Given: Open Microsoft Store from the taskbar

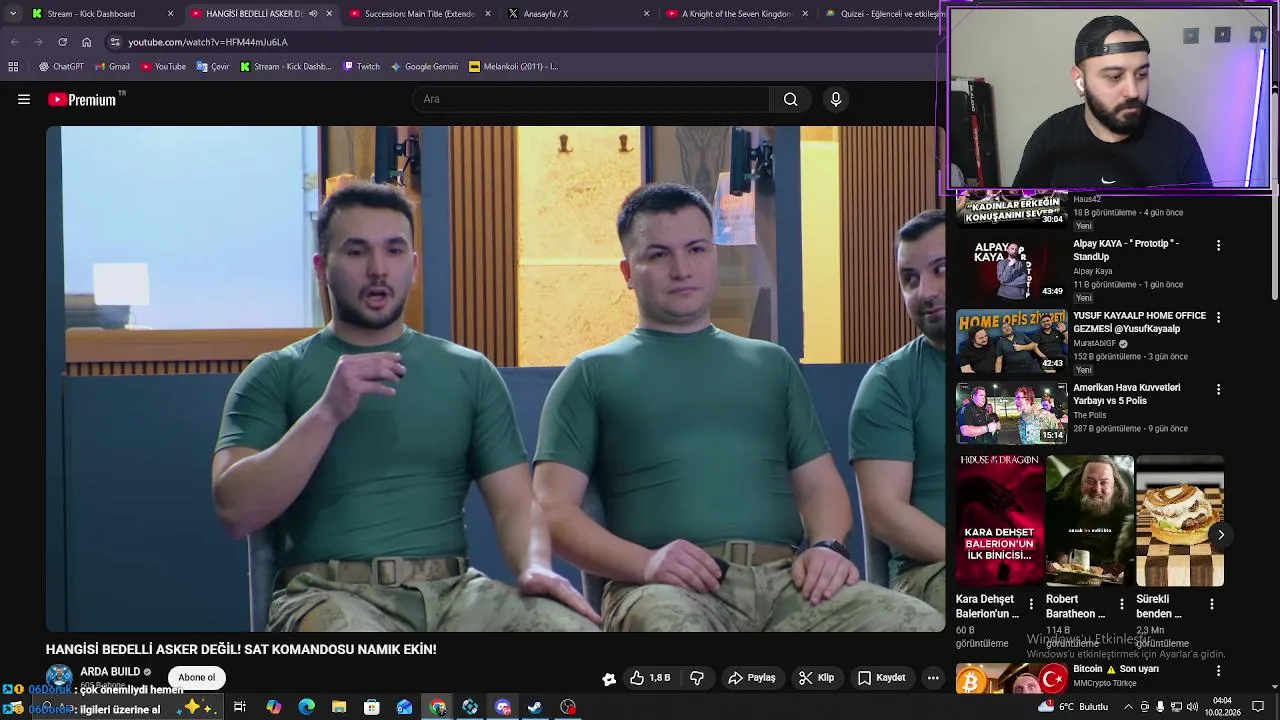Looking at the screenshot, I should 371,707.
